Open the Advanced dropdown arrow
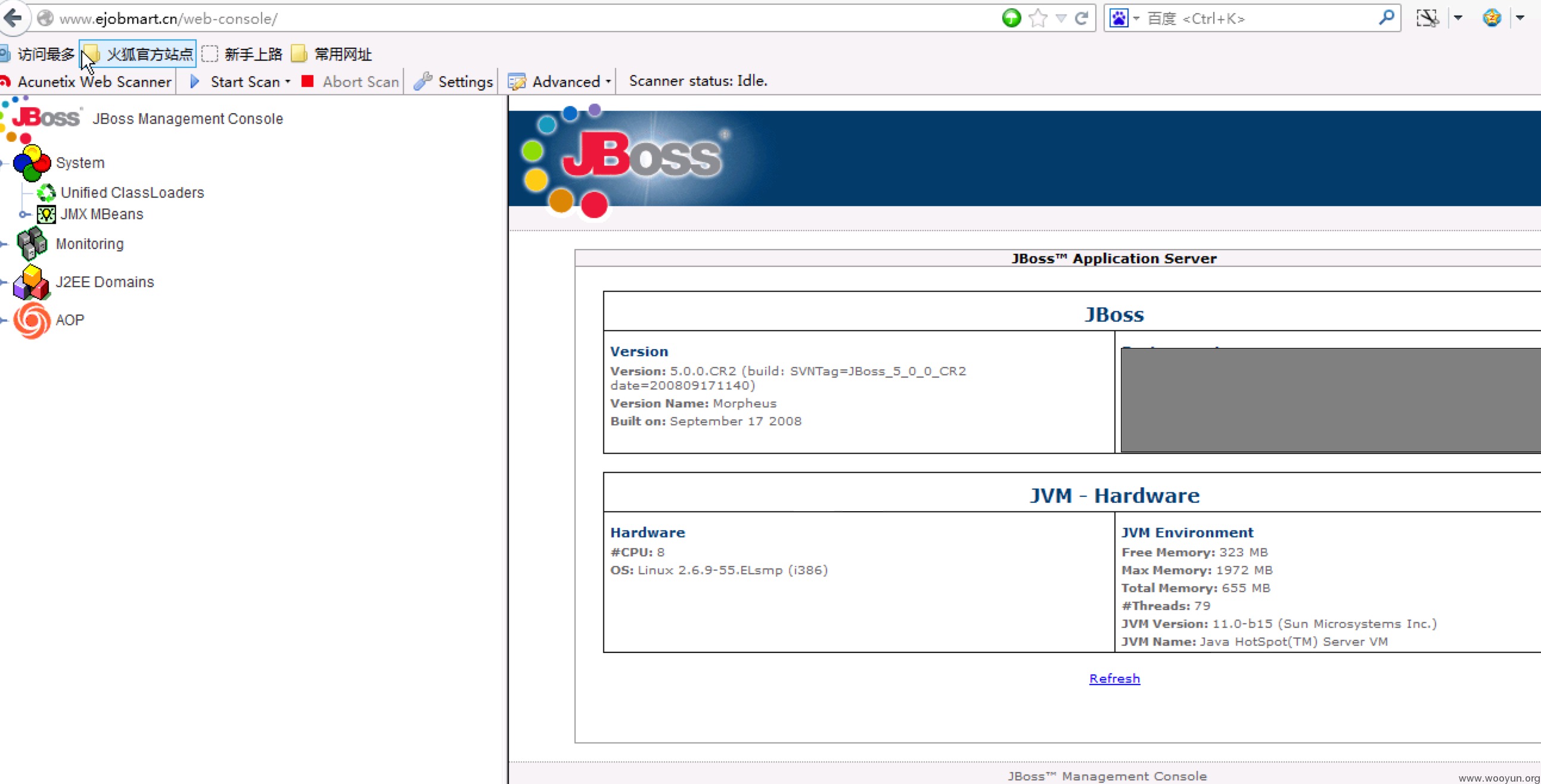1541x784 pixels. pos(608,82)
